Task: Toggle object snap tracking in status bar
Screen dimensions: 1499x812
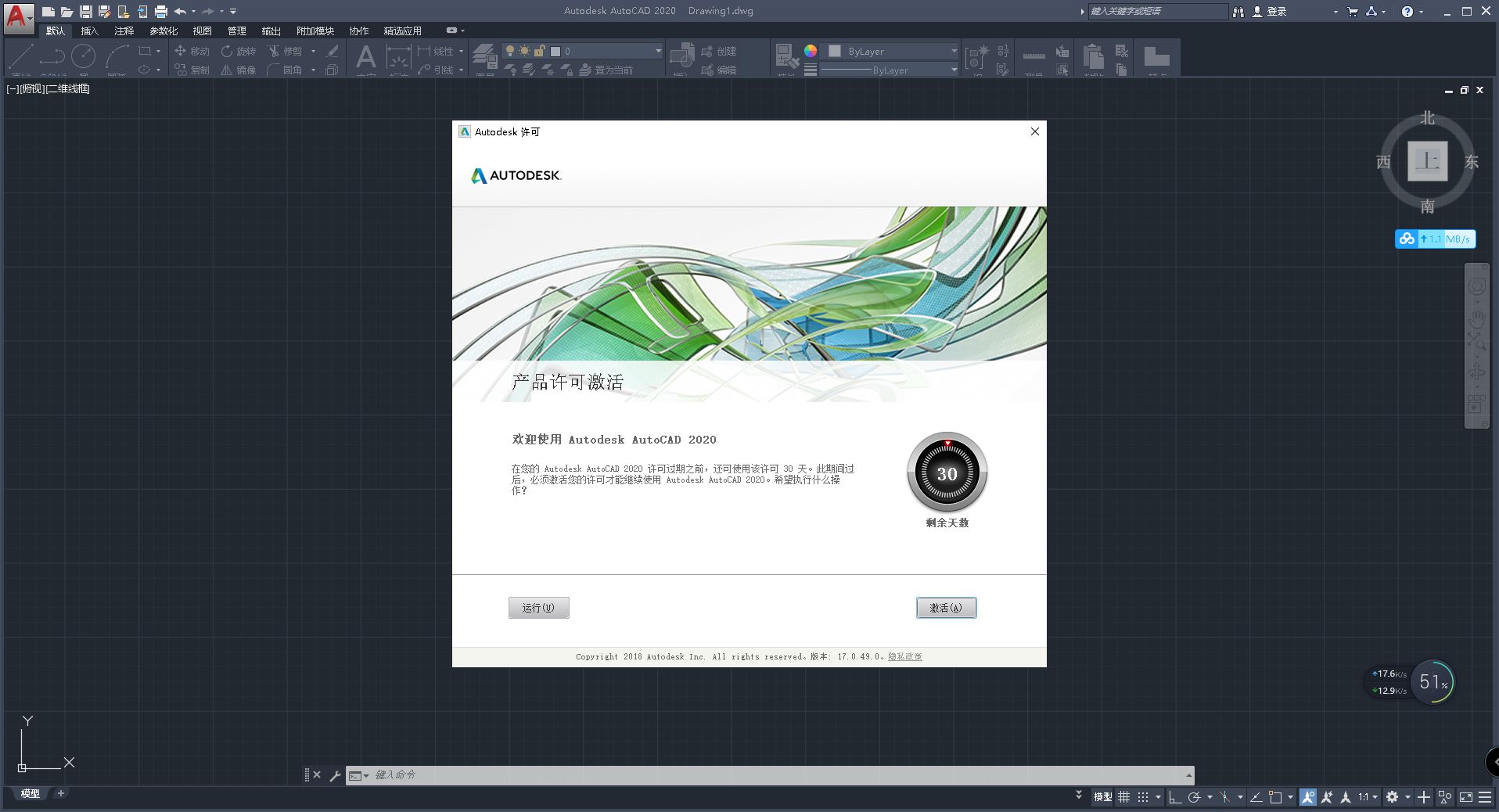Action: coord(1256,797)
